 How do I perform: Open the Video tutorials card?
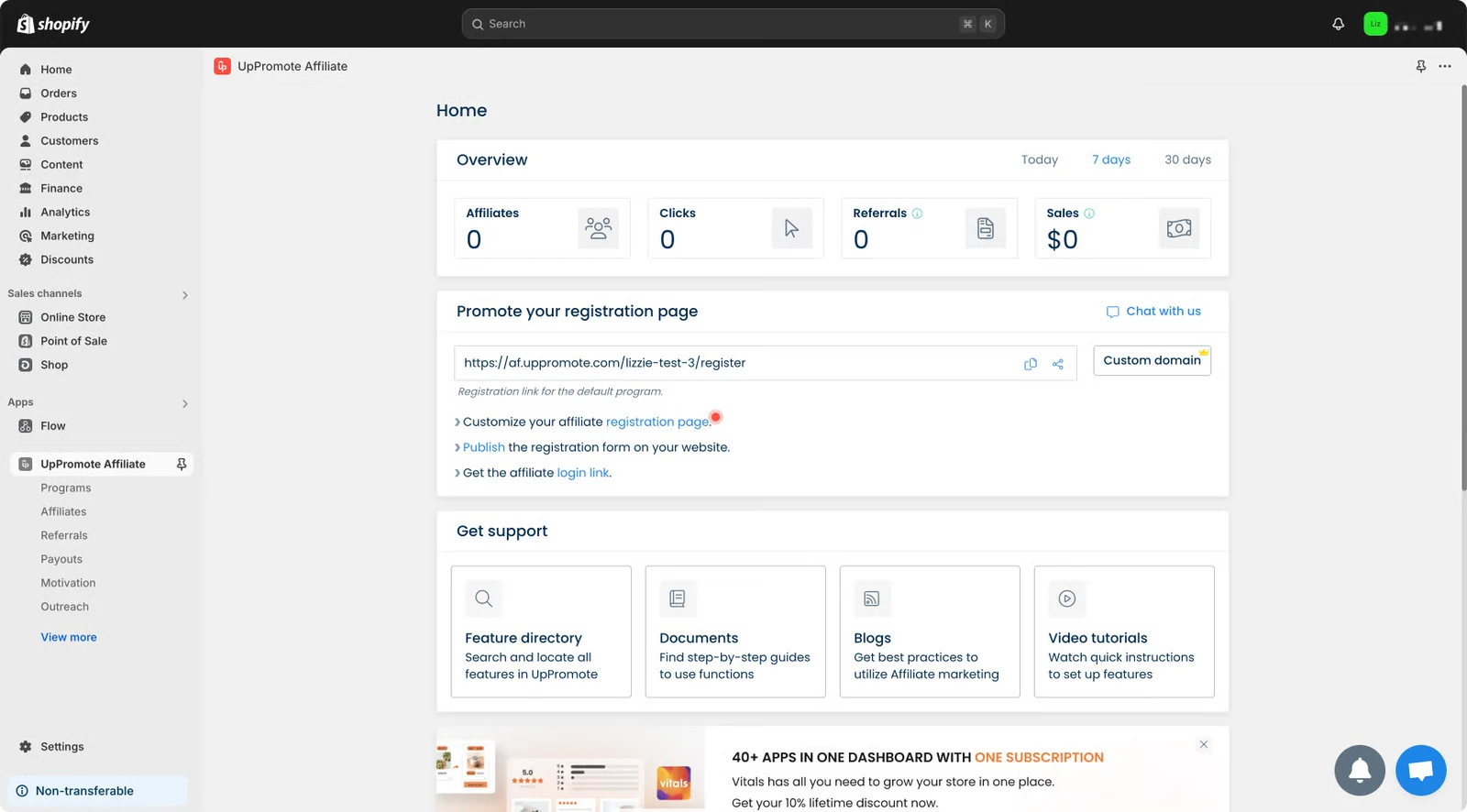coord(1124,631)
